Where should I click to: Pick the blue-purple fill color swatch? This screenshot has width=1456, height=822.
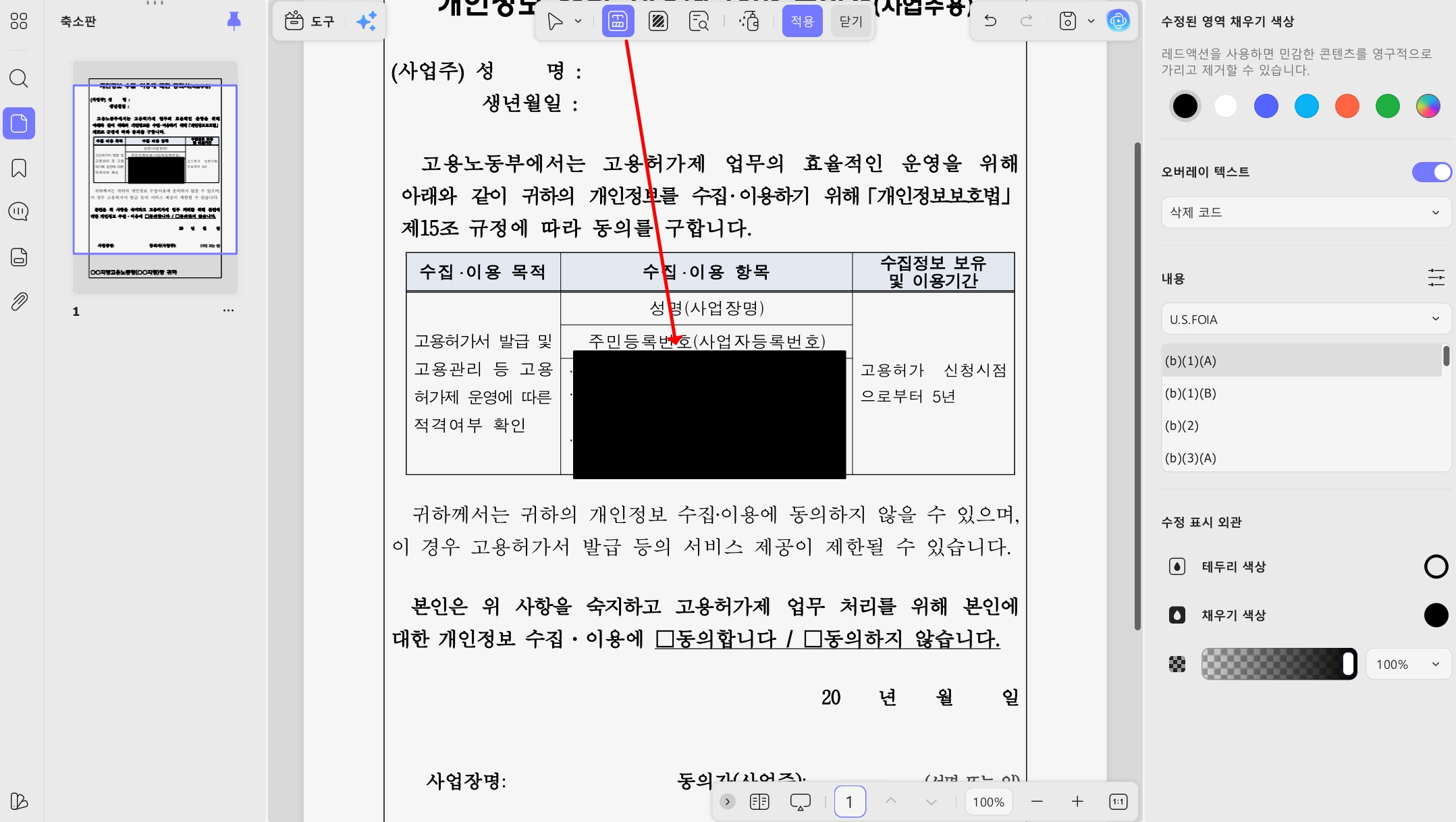[x=1266, y=106]
